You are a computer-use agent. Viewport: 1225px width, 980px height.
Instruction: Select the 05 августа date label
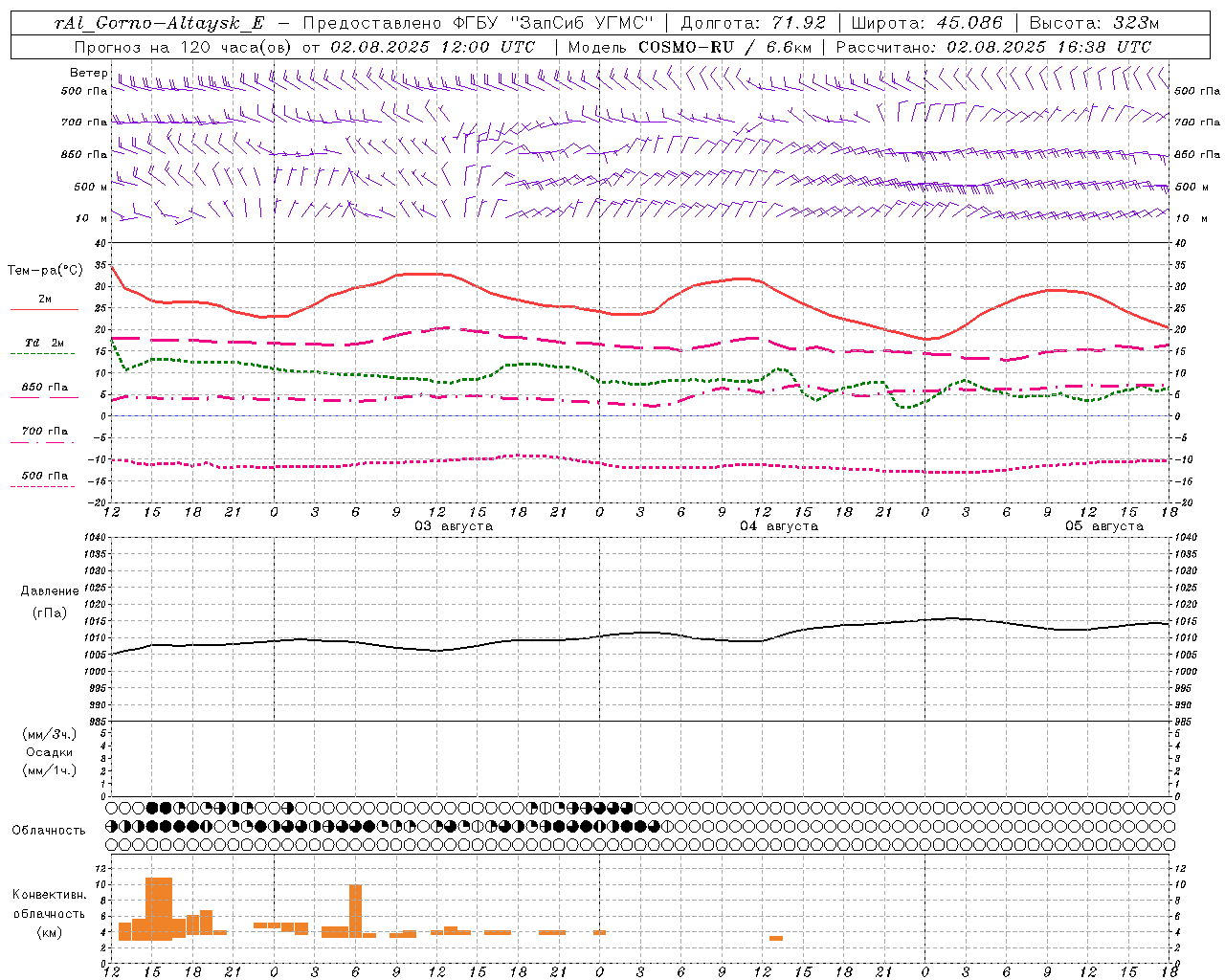point(1103,526)
